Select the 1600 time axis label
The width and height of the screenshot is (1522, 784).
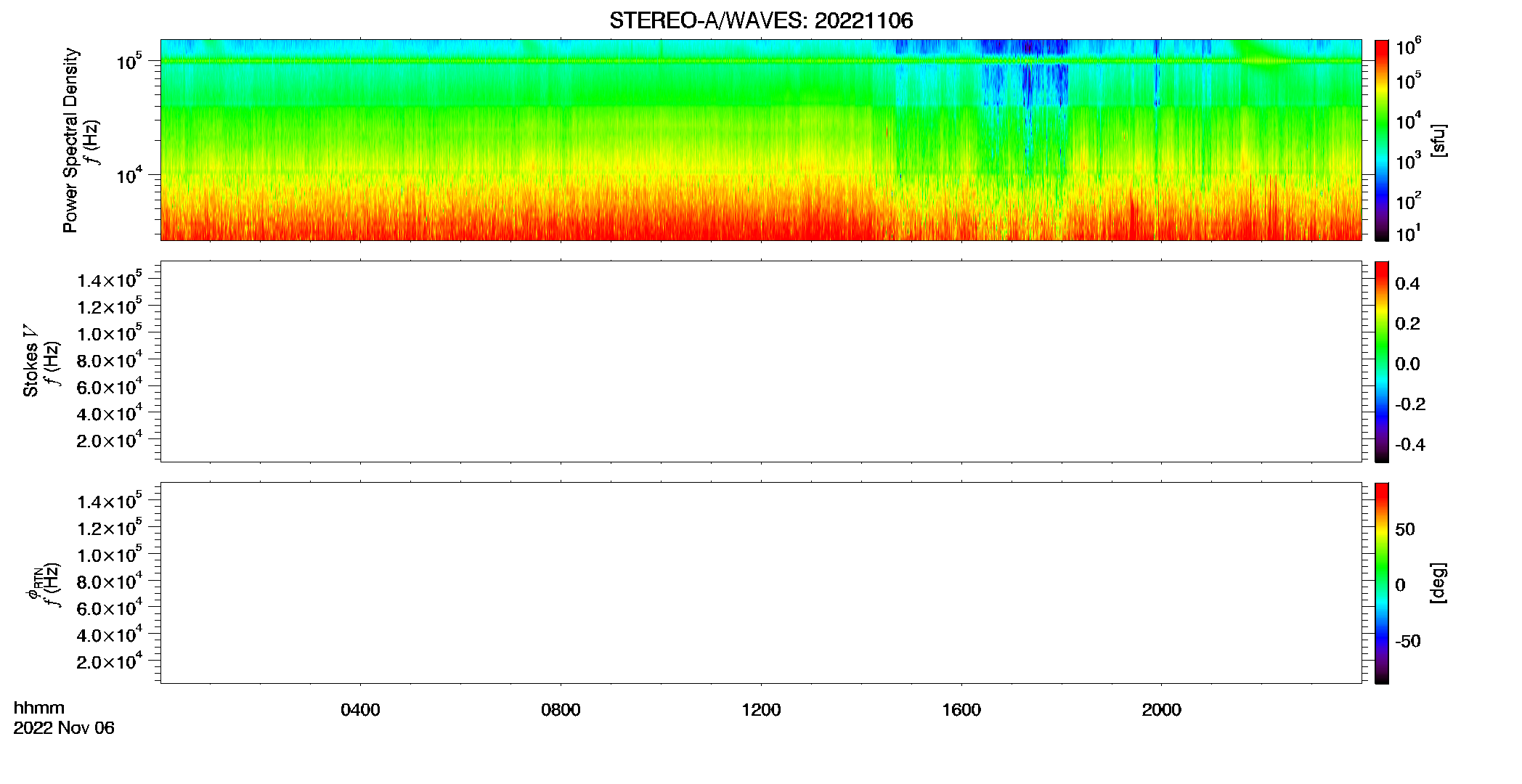[961, 710]
